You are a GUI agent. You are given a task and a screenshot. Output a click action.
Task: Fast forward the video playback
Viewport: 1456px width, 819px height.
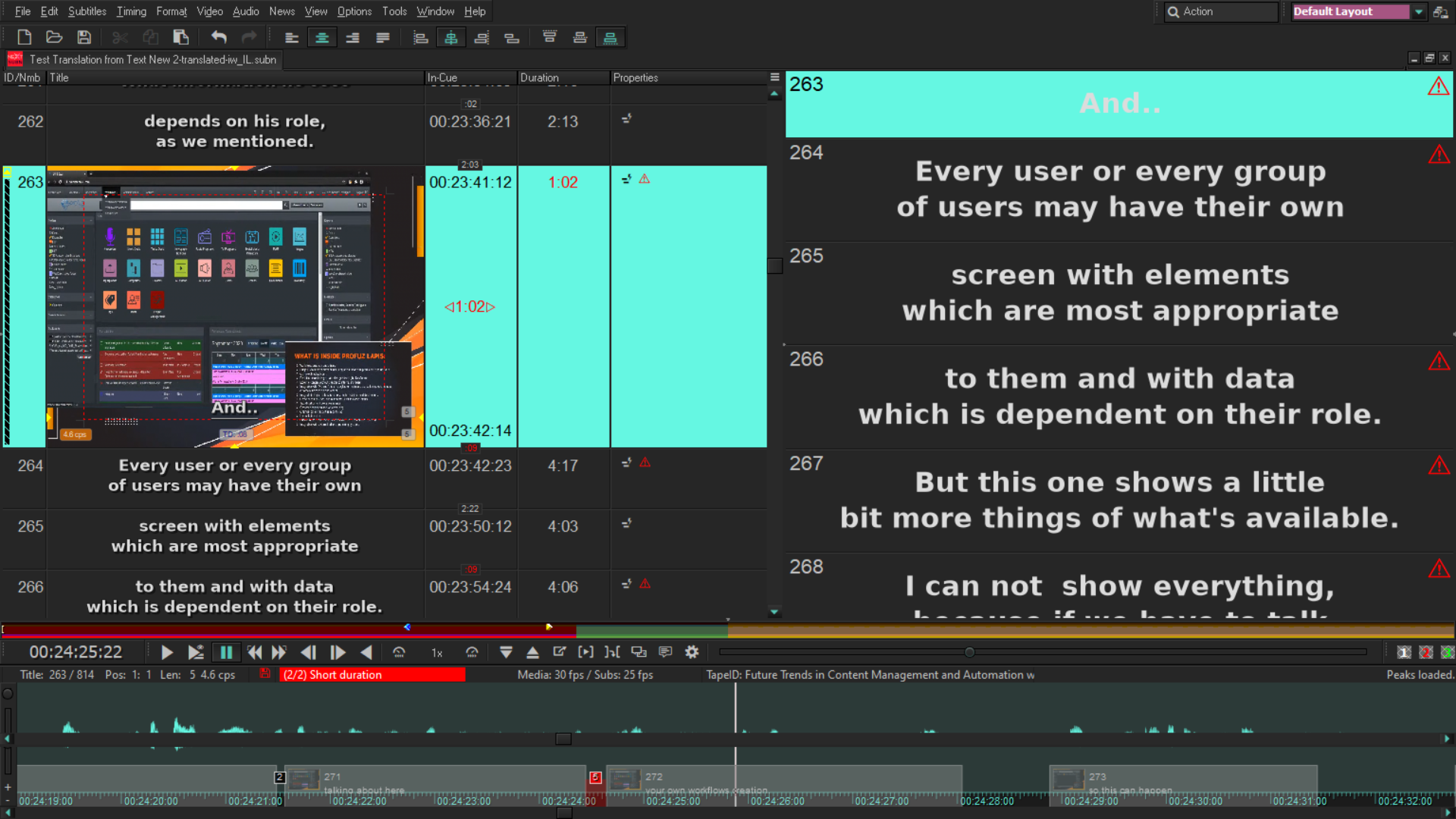tap(279, 651)
